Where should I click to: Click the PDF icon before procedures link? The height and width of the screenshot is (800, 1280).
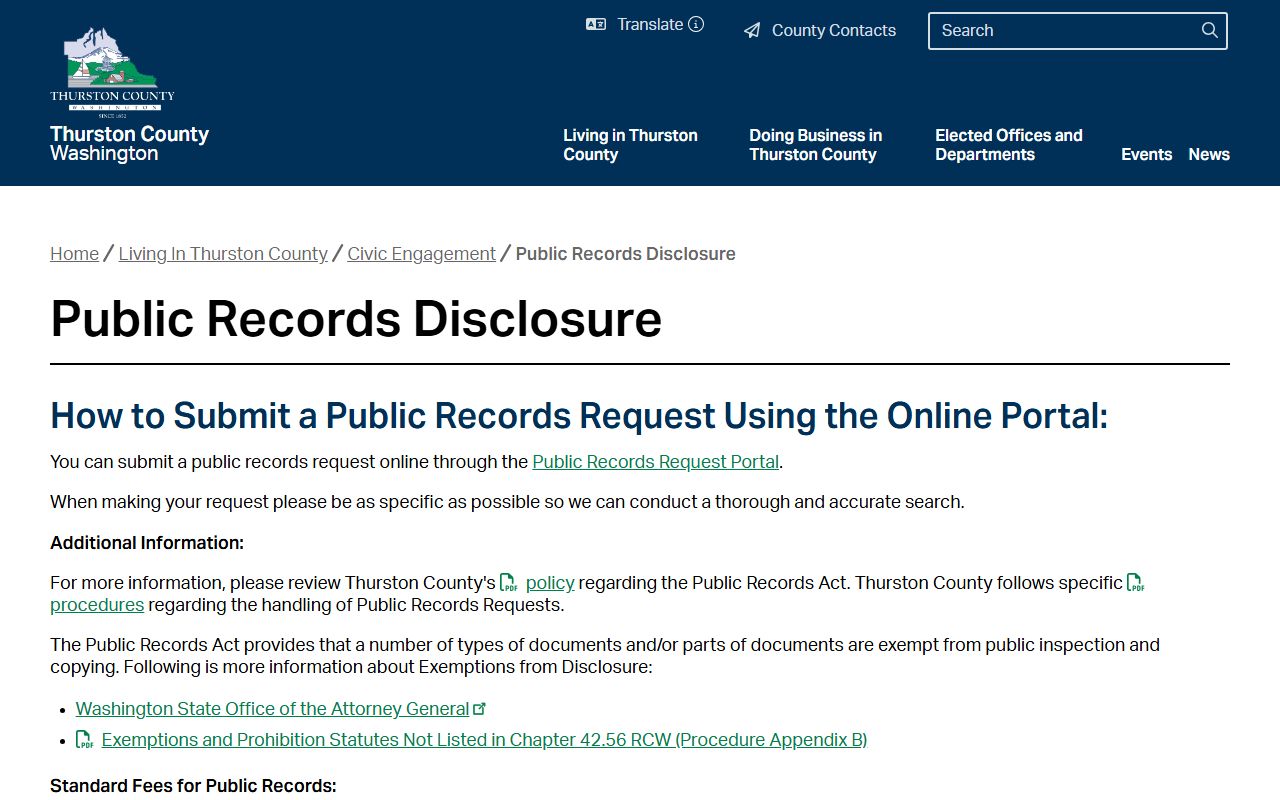pyautogui.click(x=1136, y=583)
